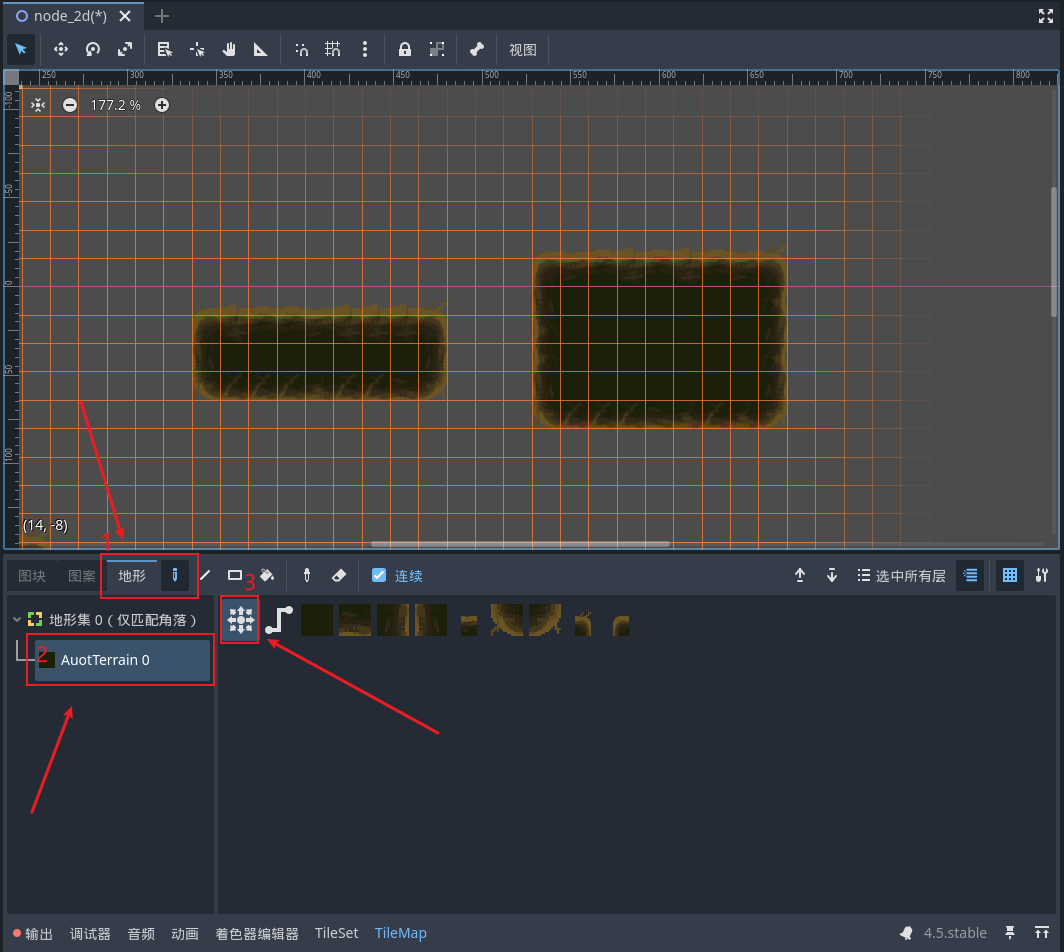Collapse the 地形集 0 tree node
1064x952 pixels.
pos(17,620)
